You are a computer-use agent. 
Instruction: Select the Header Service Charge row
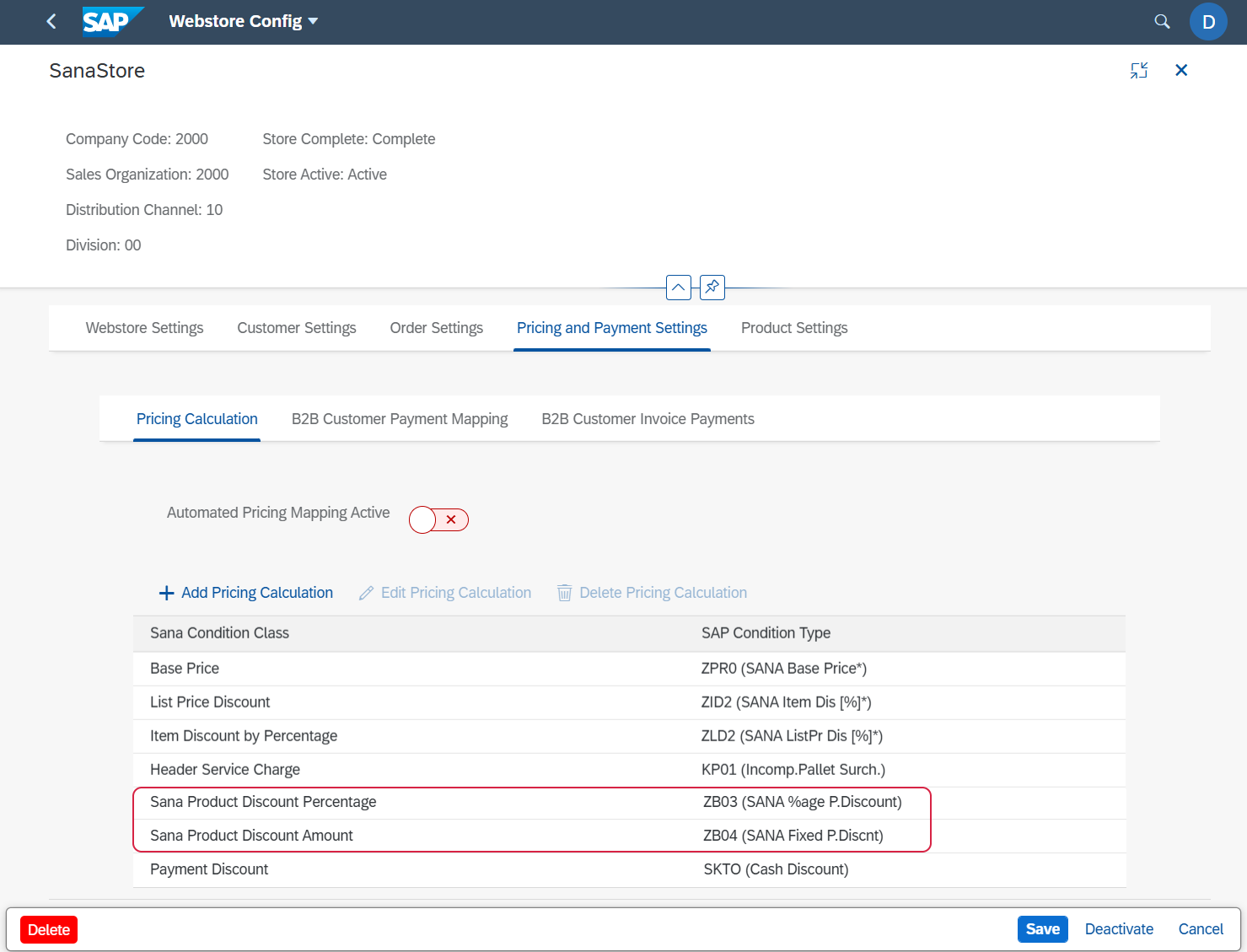tap(629, 770)
